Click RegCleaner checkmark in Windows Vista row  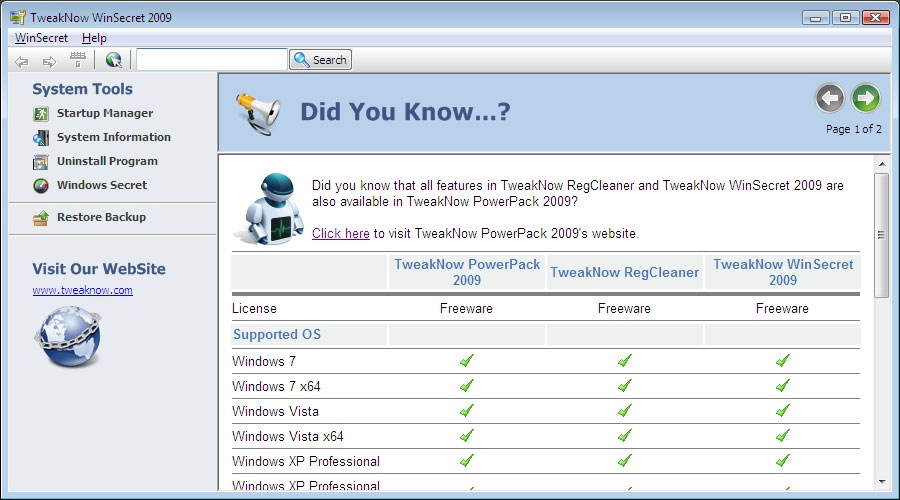click(x=624, y=410)
